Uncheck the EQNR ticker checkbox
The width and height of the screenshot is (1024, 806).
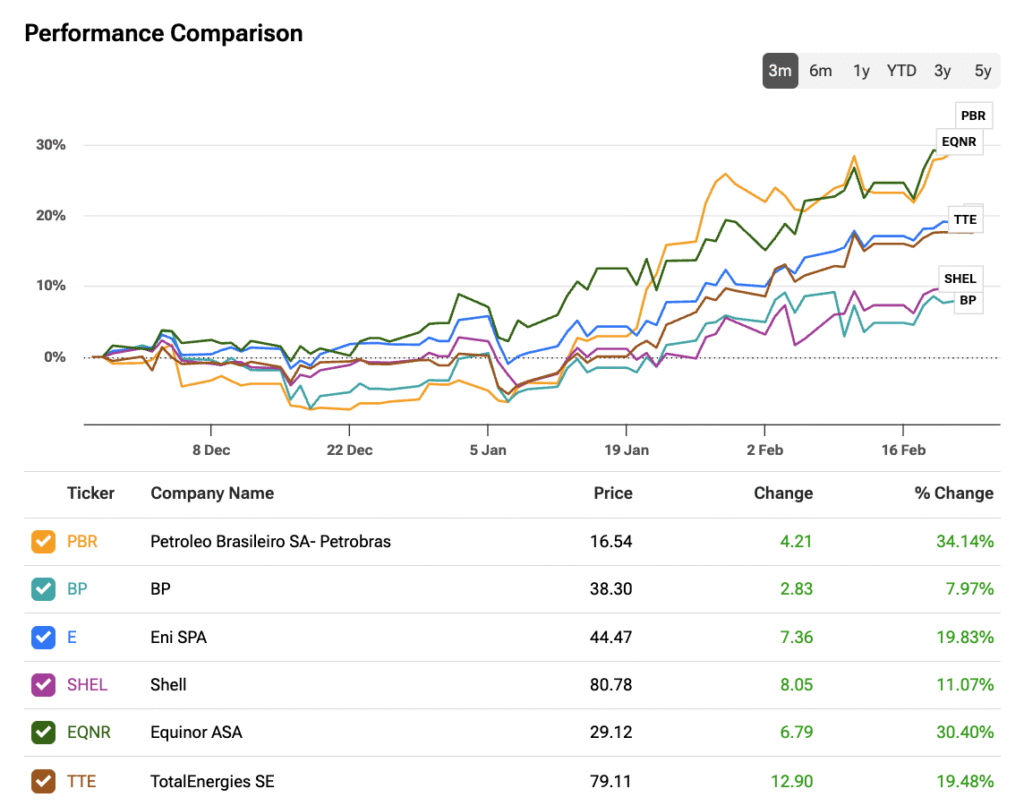coord(43,733)
